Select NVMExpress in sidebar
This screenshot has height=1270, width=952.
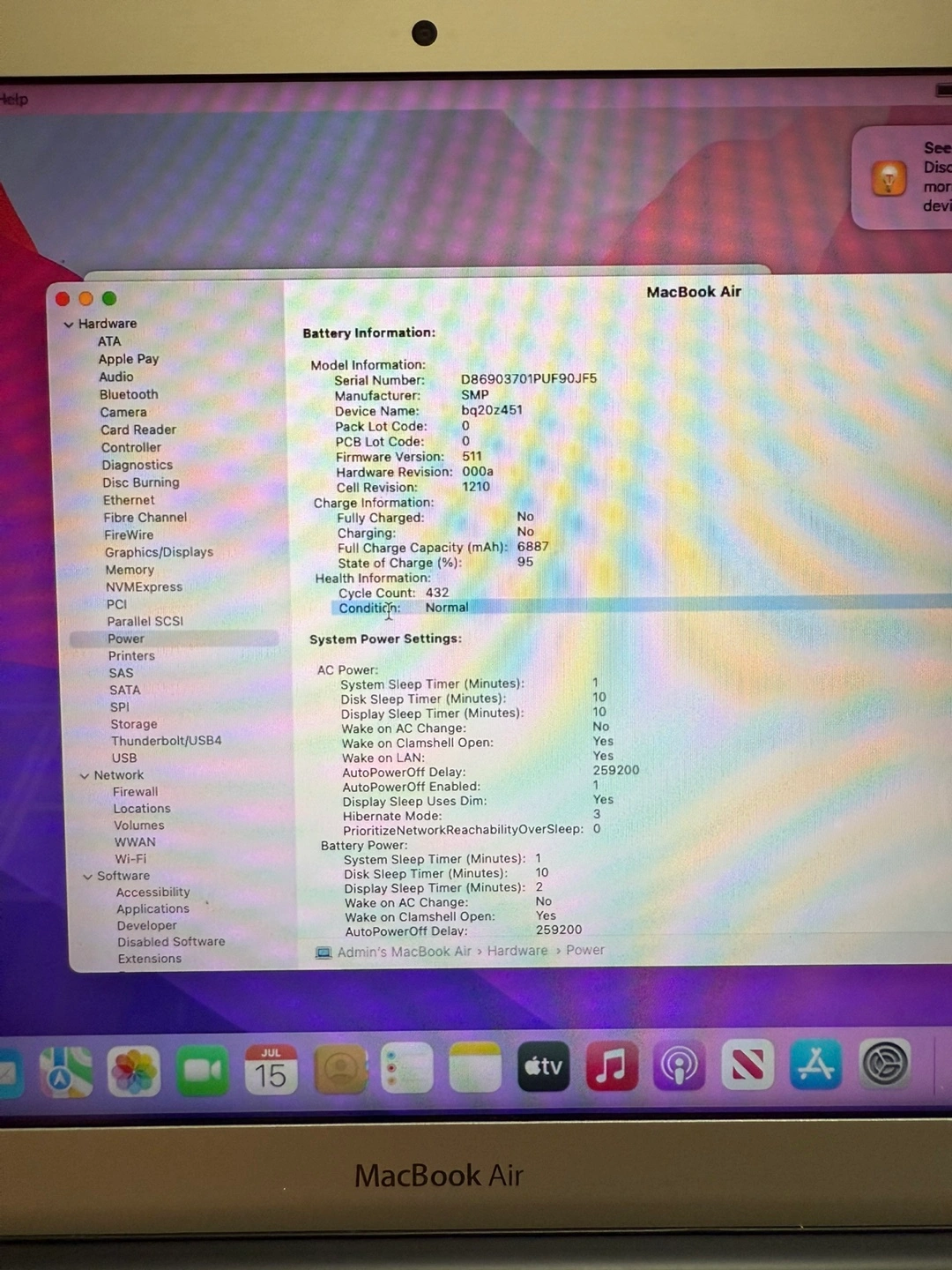pyautogui.click(x=144, y=586)
